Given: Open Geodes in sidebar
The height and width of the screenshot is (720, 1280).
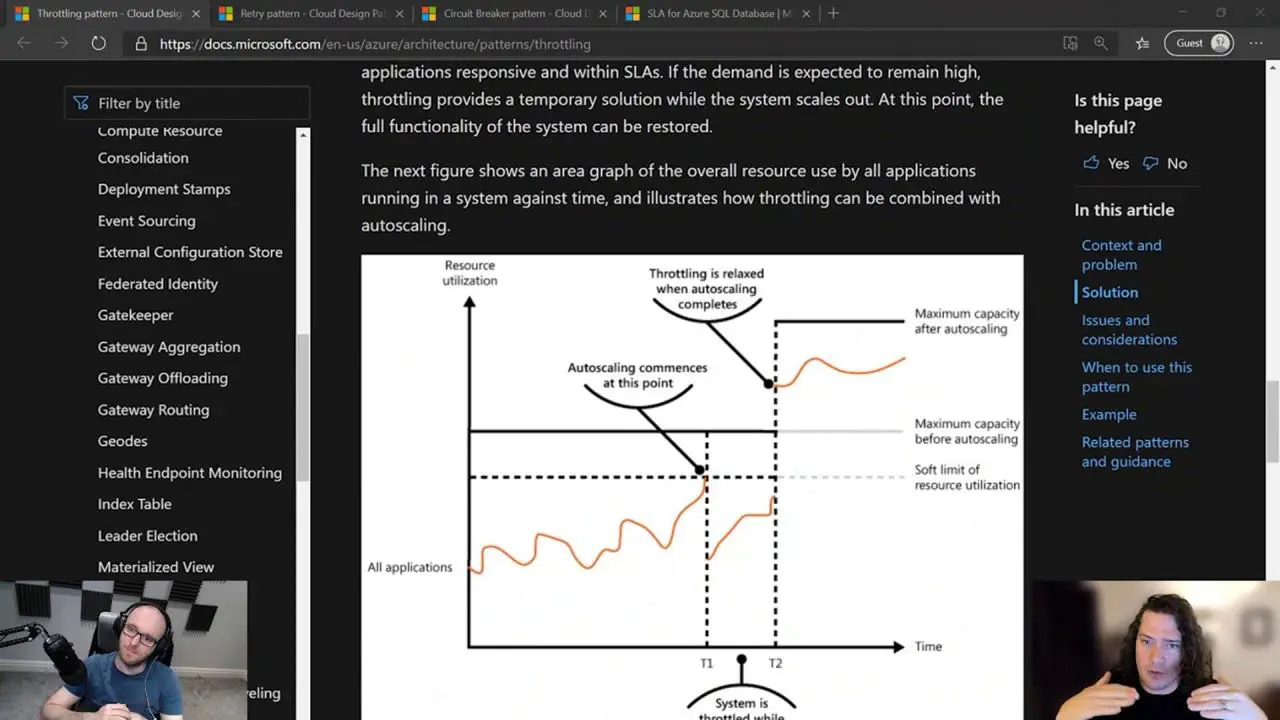Looking at the screenshot, I should click(x=123, y=441).
